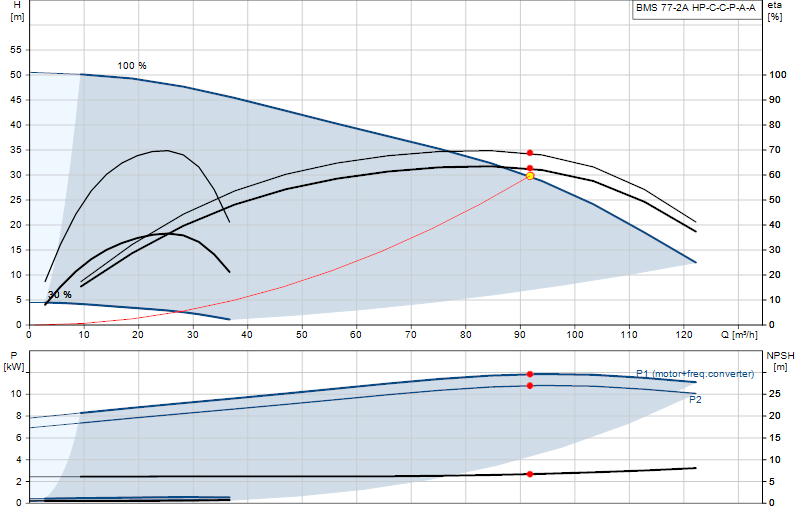800x520 pixels.
Task: Select the red dot on the NPSH curve
Action: pos(530,474)
